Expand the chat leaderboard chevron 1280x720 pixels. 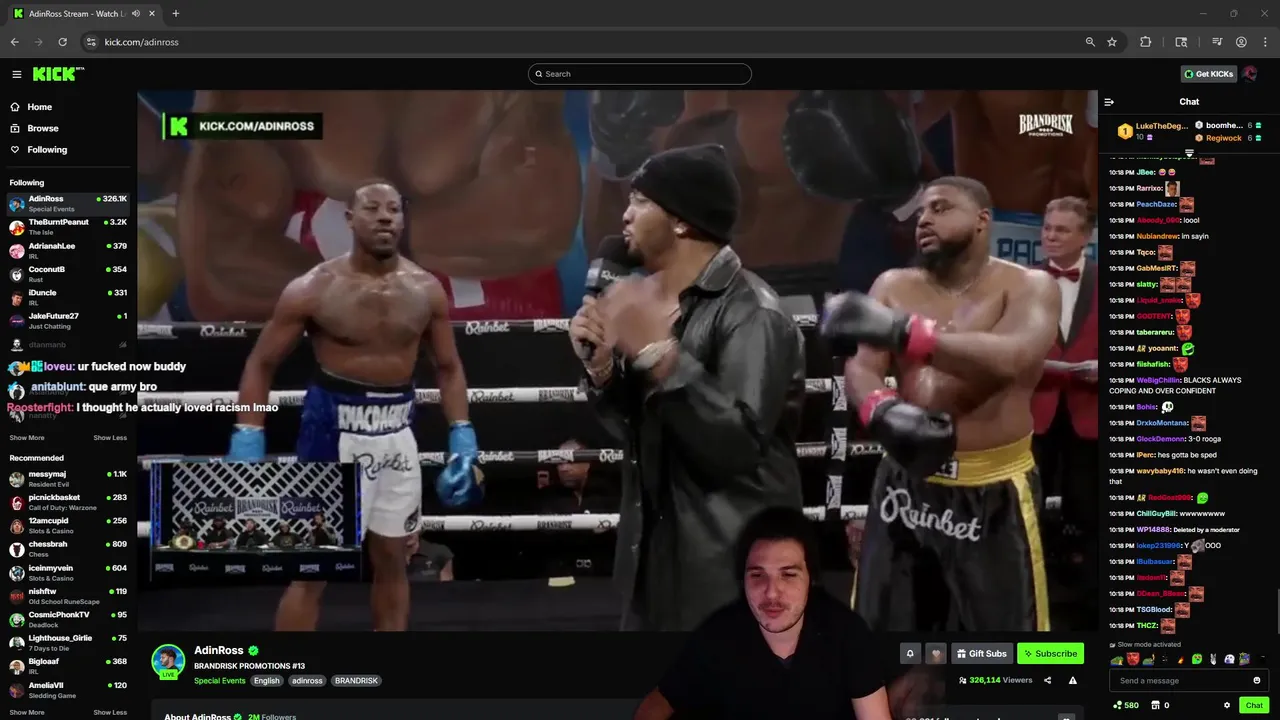point(1189,153)
